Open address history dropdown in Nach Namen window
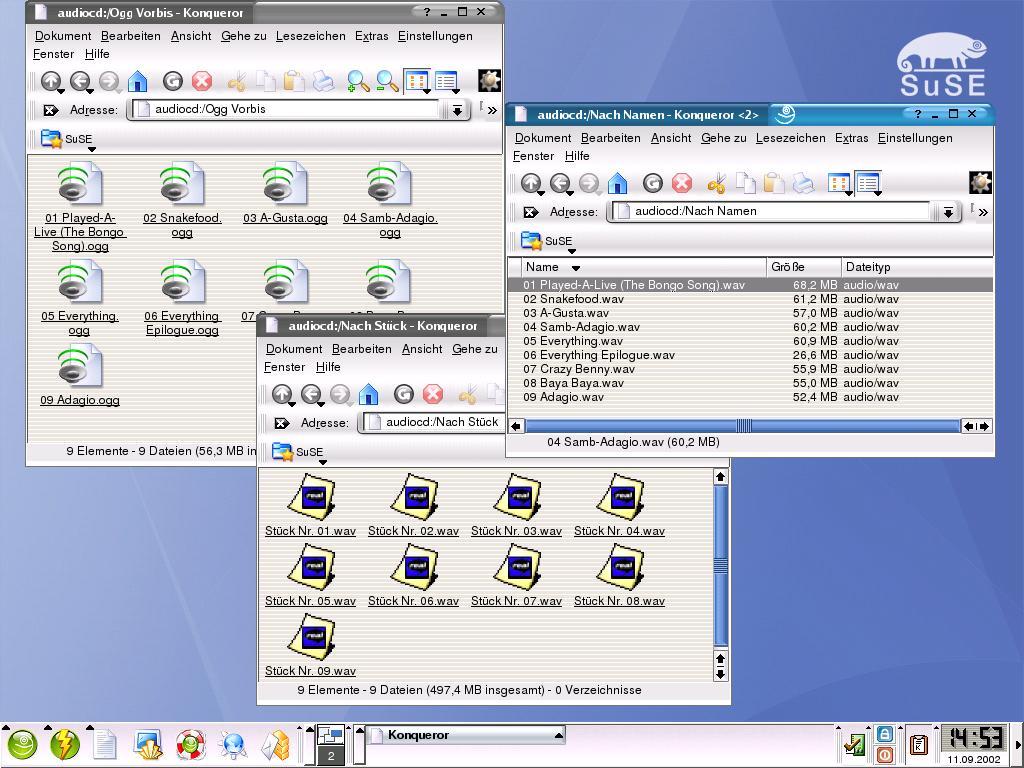This screenshot has height=768, width=1024. point(948,212)
